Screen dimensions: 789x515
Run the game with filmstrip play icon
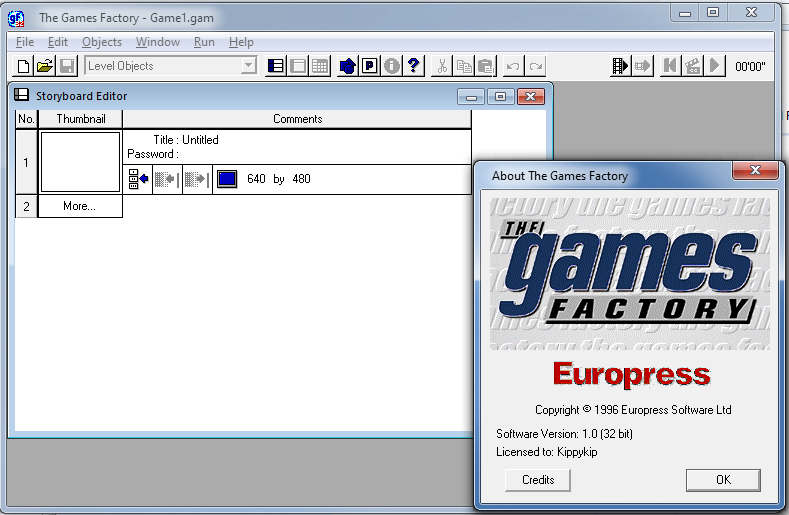click(x=620, y=66)
